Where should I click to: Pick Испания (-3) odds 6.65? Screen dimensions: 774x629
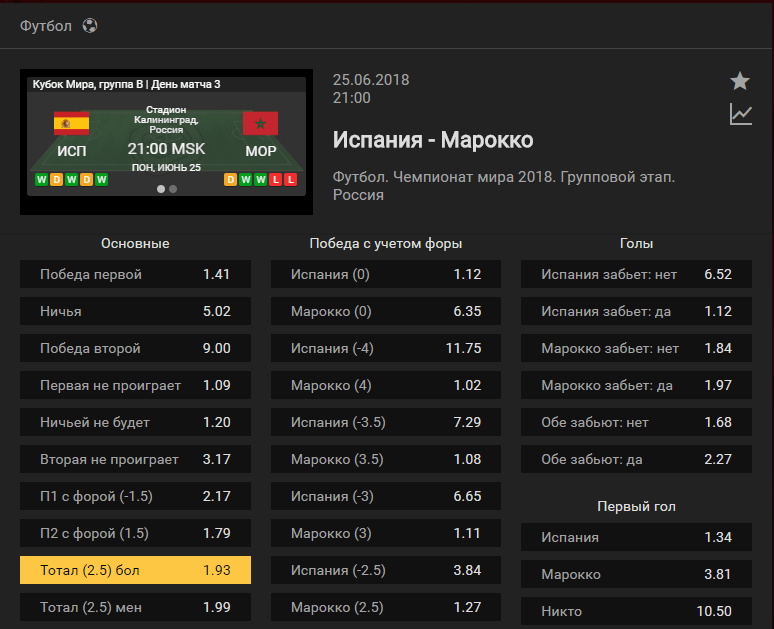click(386, 496)
